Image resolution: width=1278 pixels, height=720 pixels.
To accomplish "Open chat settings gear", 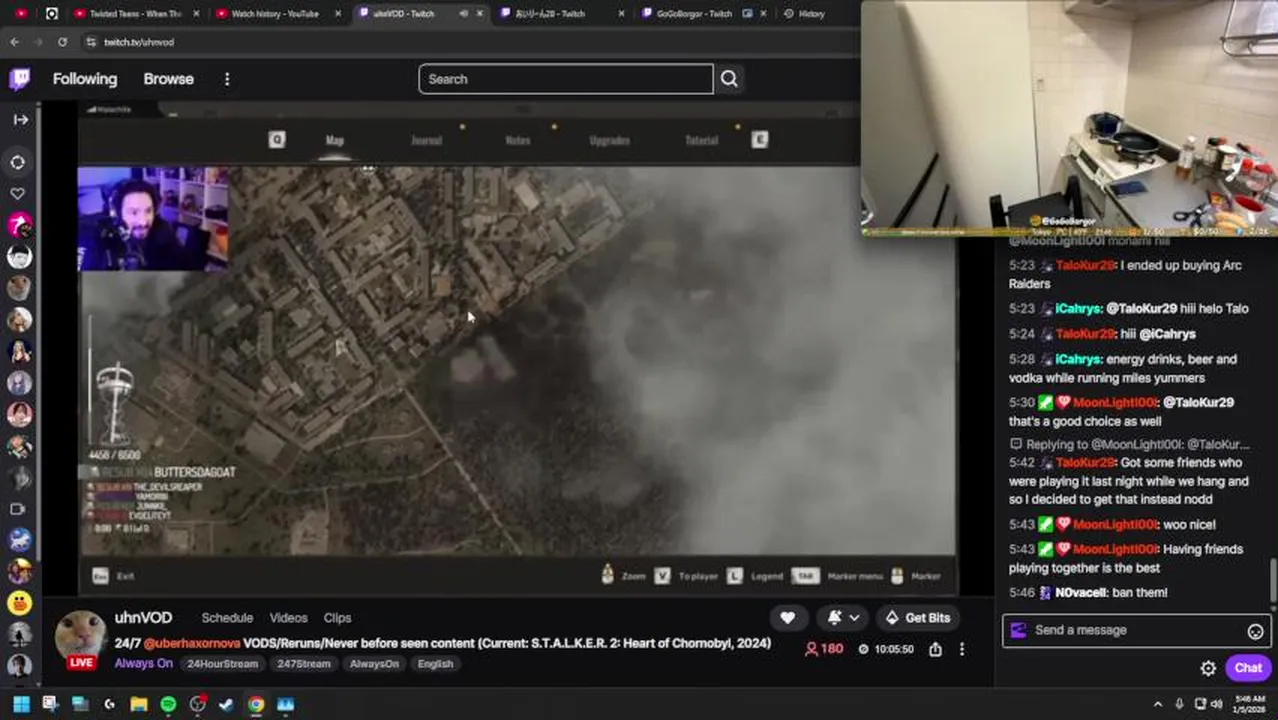I will (x=1208, y=668).
